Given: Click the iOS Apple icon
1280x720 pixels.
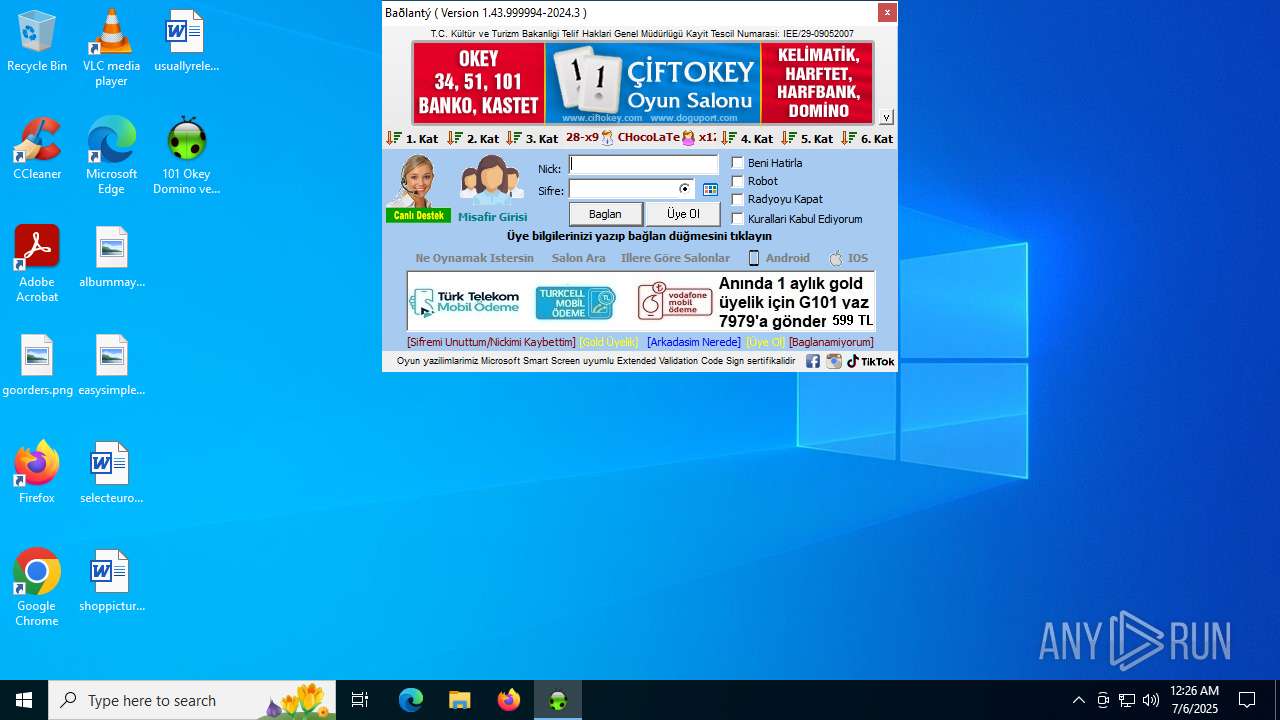Looking at the screenshot, I should pyautogui.click(x=836, y=258).
